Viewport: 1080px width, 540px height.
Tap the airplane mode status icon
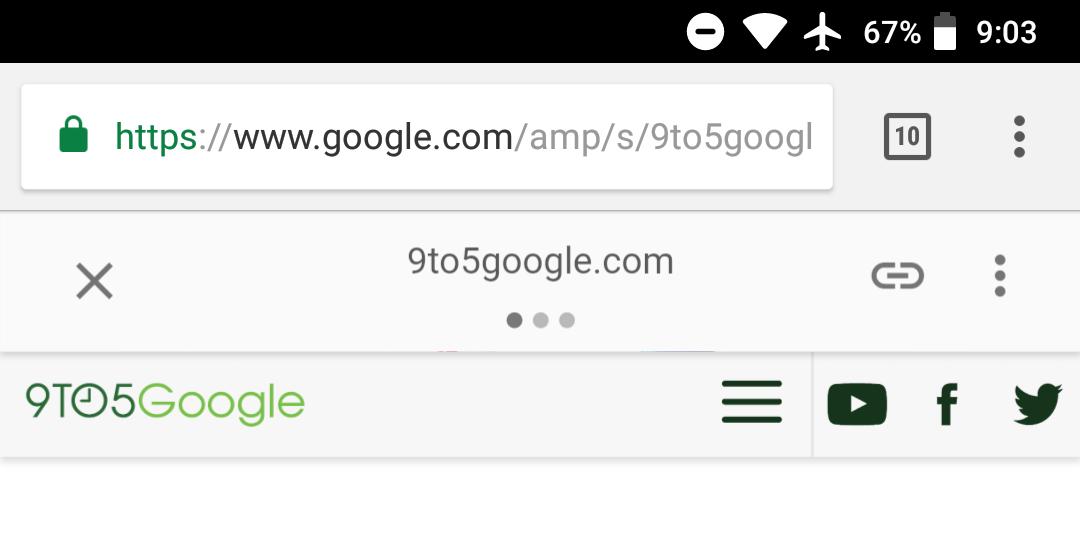[822, 32]
